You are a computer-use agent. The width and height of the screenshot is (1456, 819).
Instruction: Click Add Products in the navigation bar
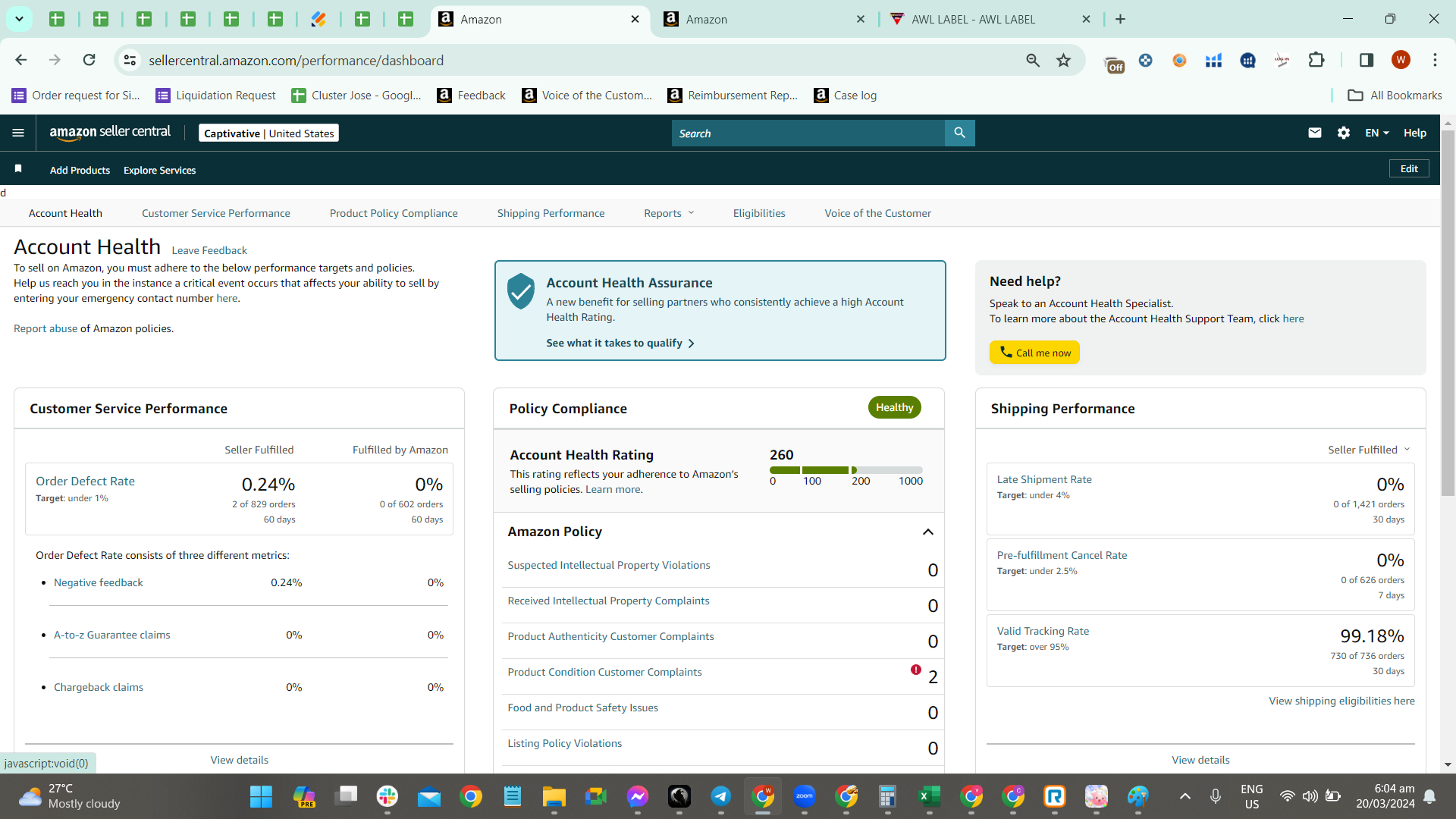coord(80,170)
